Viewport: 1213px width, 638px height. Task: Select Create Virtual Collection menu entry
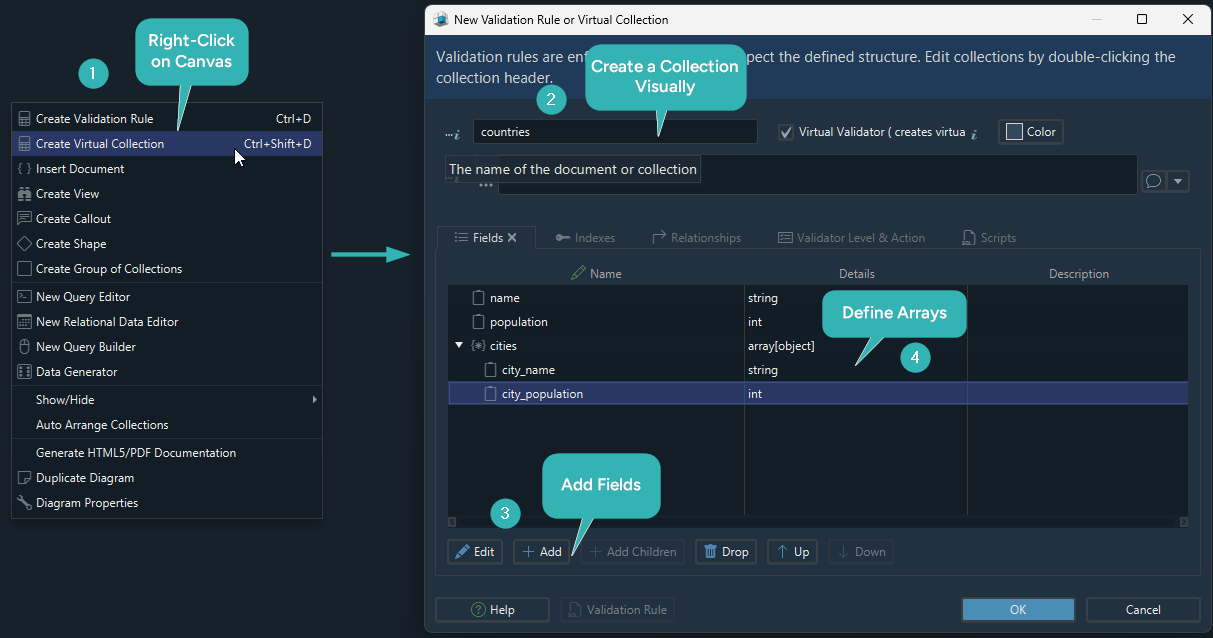167,144
